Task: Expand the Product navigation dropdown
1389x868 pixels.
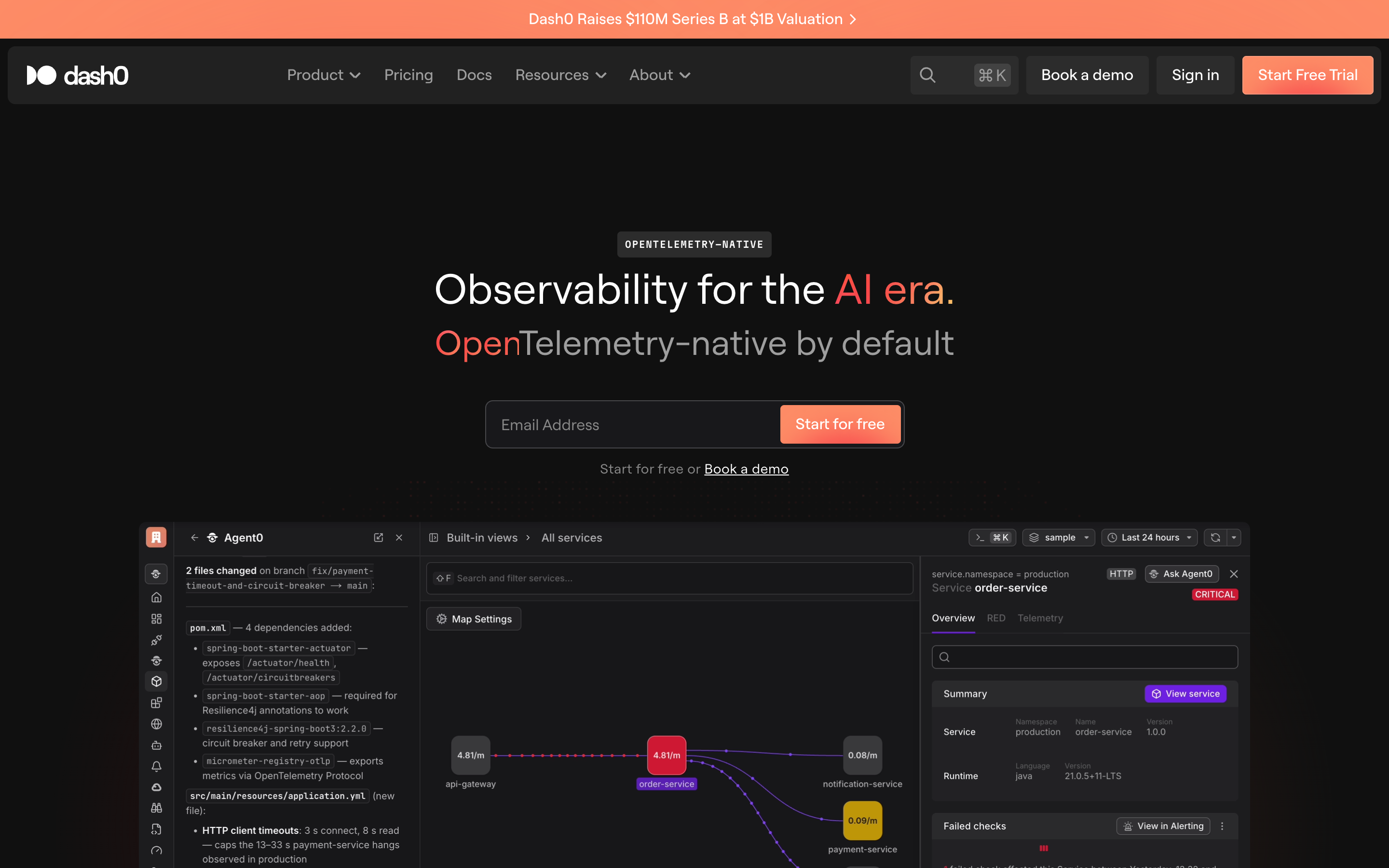Action: [324, 75]
